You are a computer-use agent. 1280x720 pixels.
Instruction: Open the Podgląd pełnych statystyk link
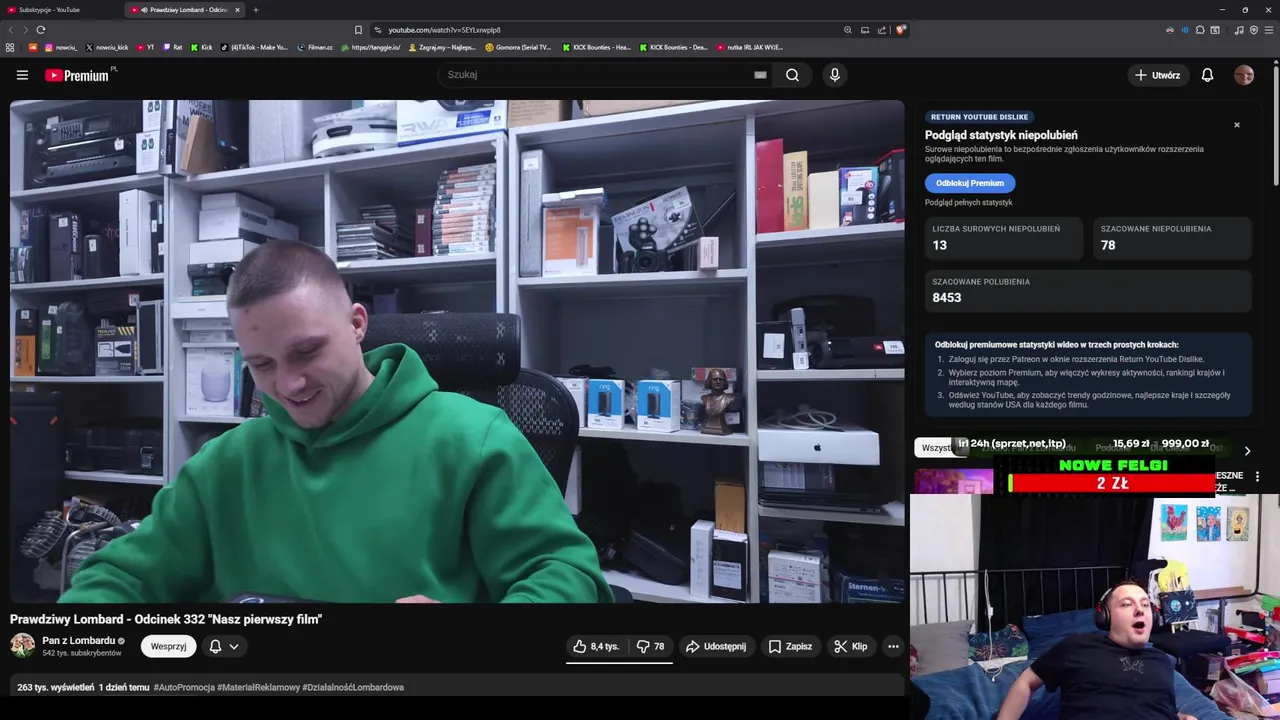coord(968,203)
